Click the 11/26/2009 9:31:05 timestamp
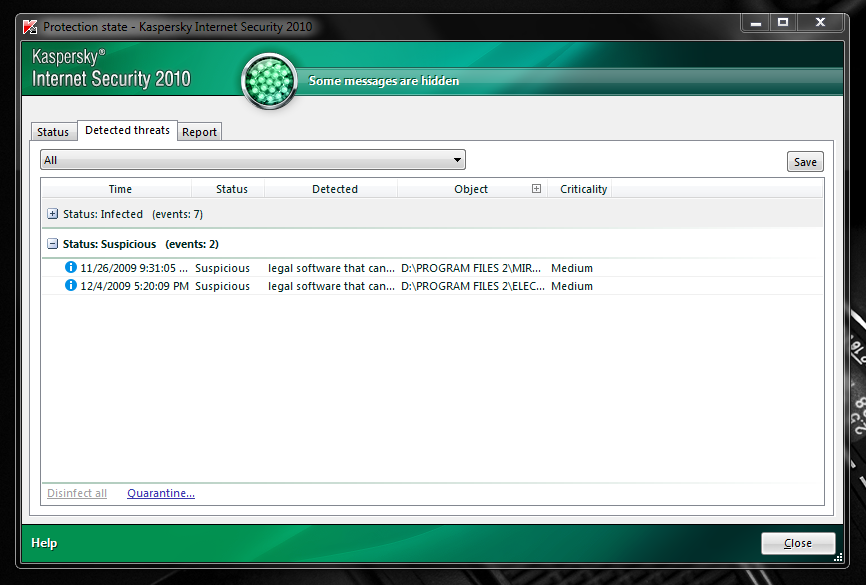This screenshot has height=585, width=866. (134, 268)
